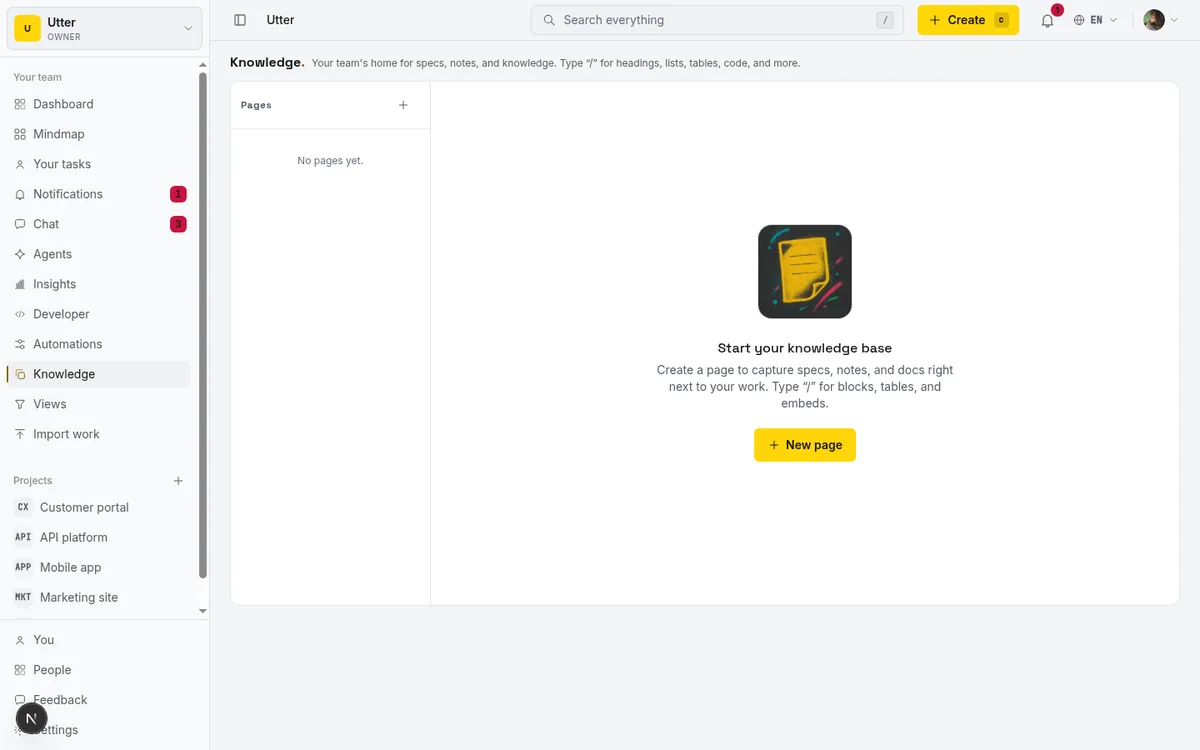Click the API platform badge icon

coord(23,537)
